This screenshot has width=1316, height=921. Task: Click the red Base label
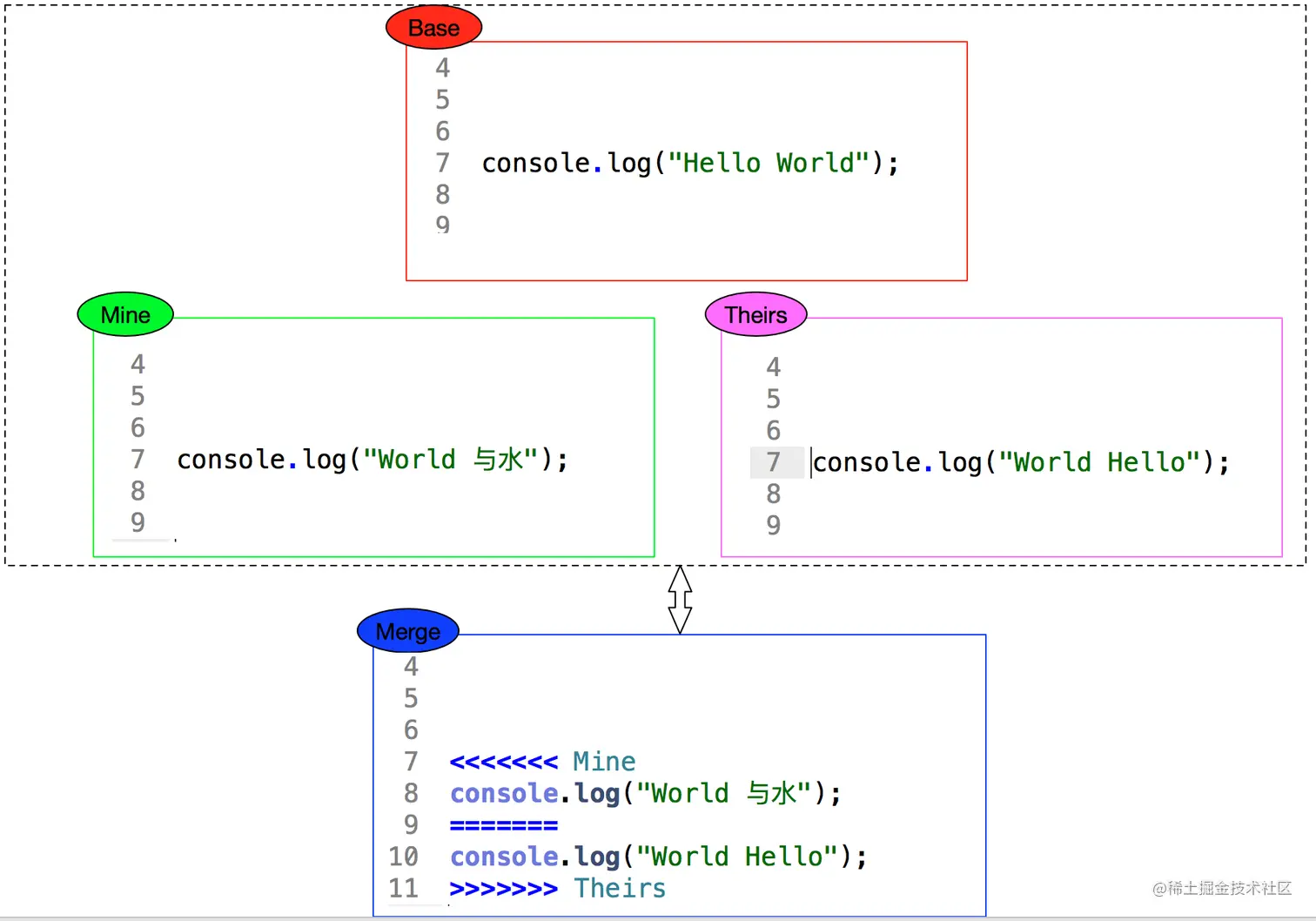(433, 28)
